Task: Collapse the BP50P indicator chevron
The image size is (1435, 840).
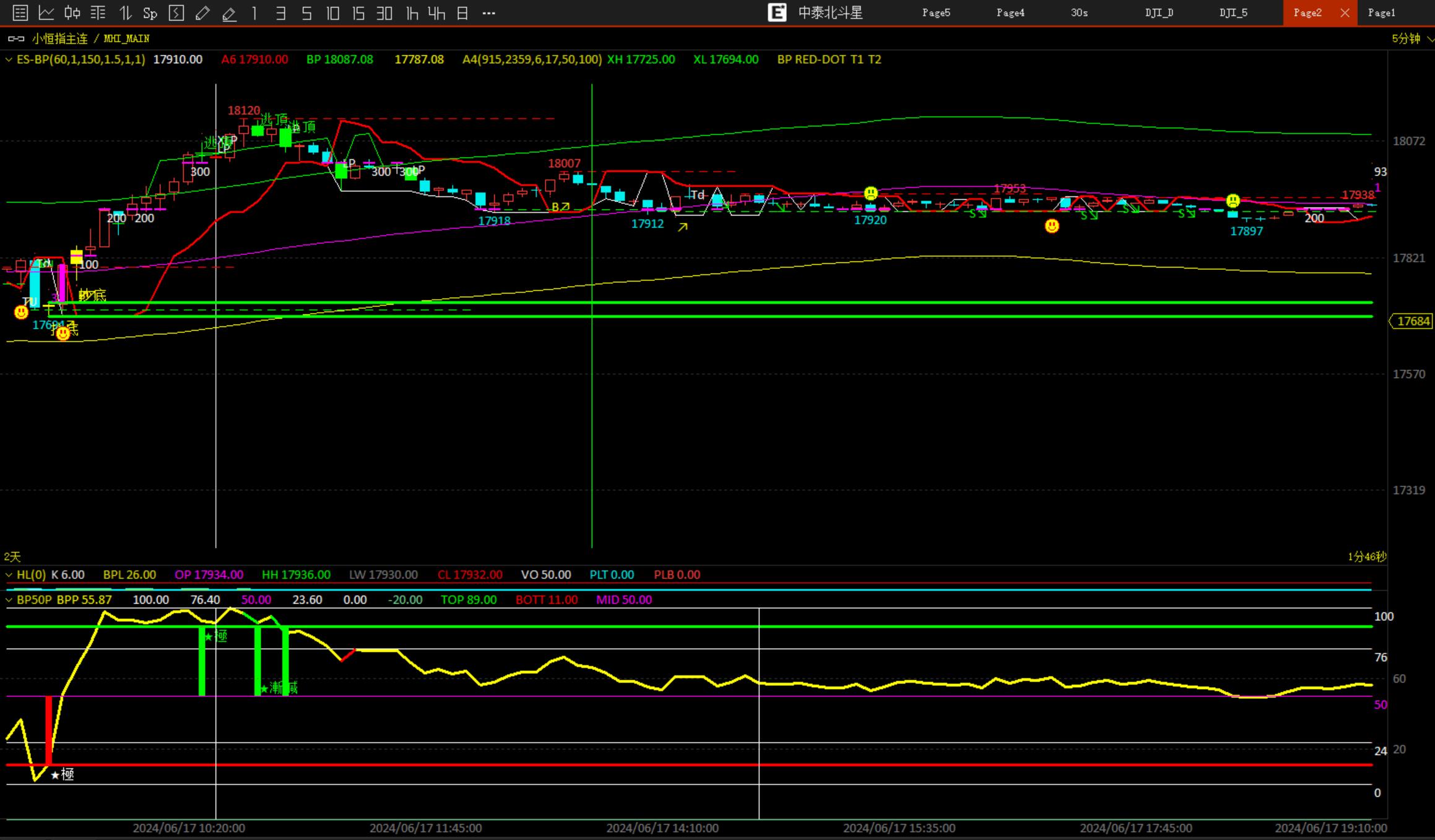Action: pos(9,600)
